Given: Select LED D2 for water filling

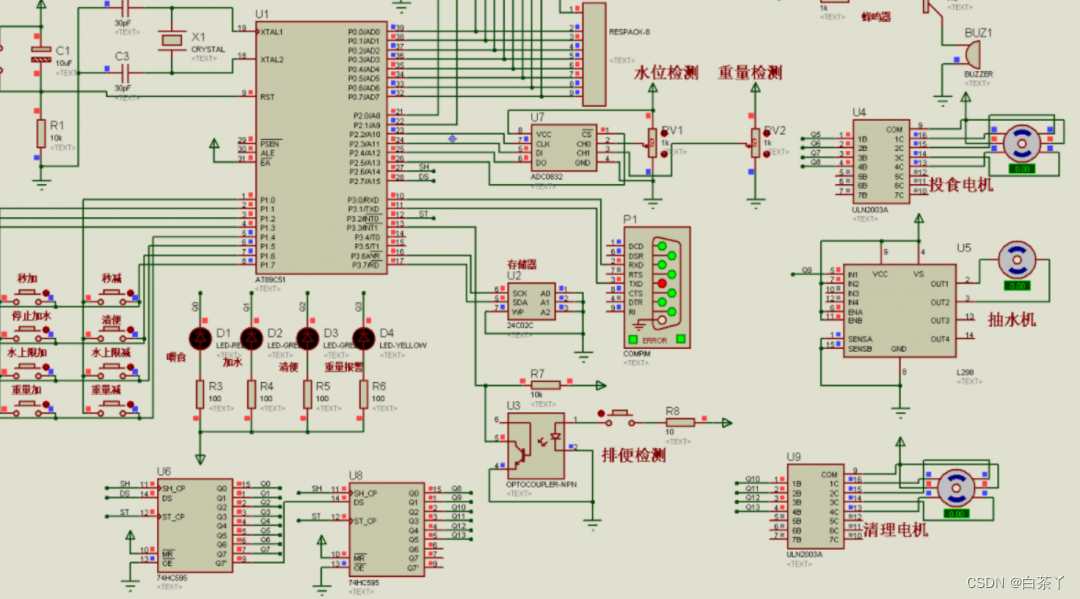Looking at the screenshot, I should pos(251,338).
